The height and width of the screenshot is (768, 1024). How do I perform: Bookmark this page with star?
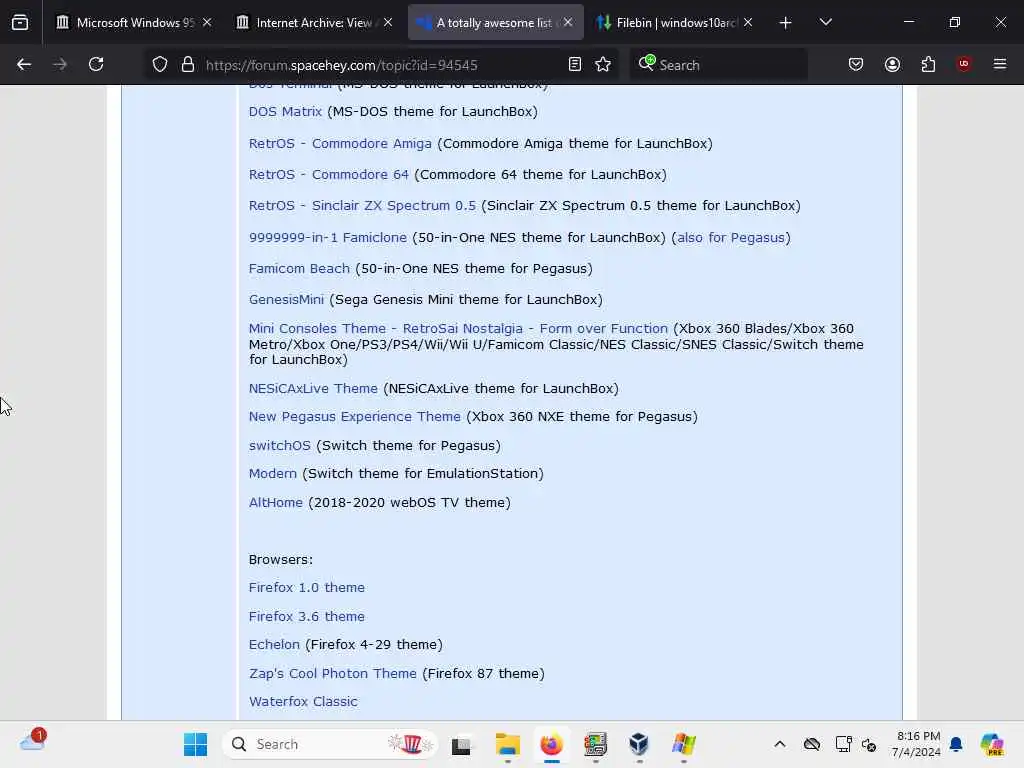coord(603,64)
